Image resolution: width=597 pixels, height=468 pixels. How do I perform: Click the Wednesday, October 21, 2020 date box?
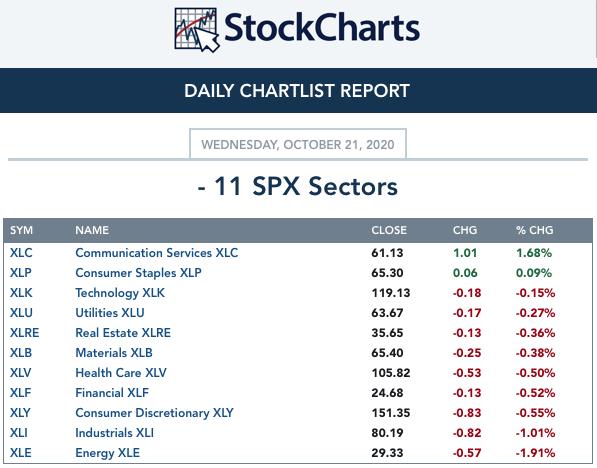tap(298, 144)
